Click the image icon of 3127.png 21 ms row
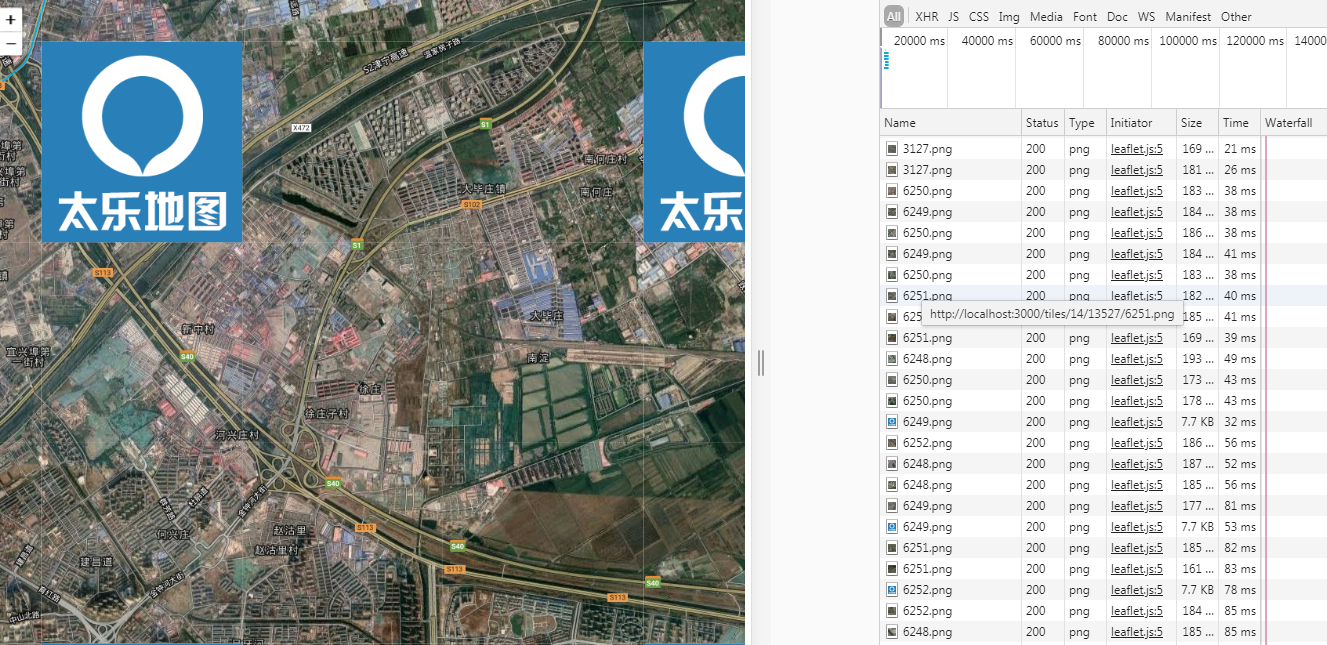Viewport: 1327px width, 645px height. (x=892, y=149)
